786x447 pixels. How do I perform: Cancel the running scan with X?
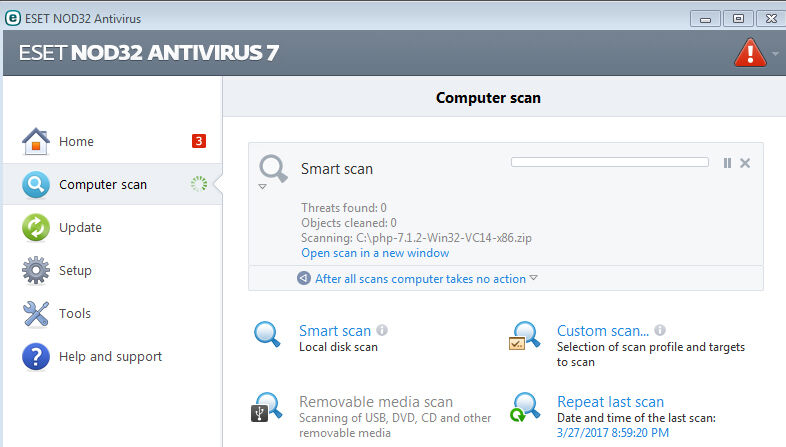(x=745, y=163)
